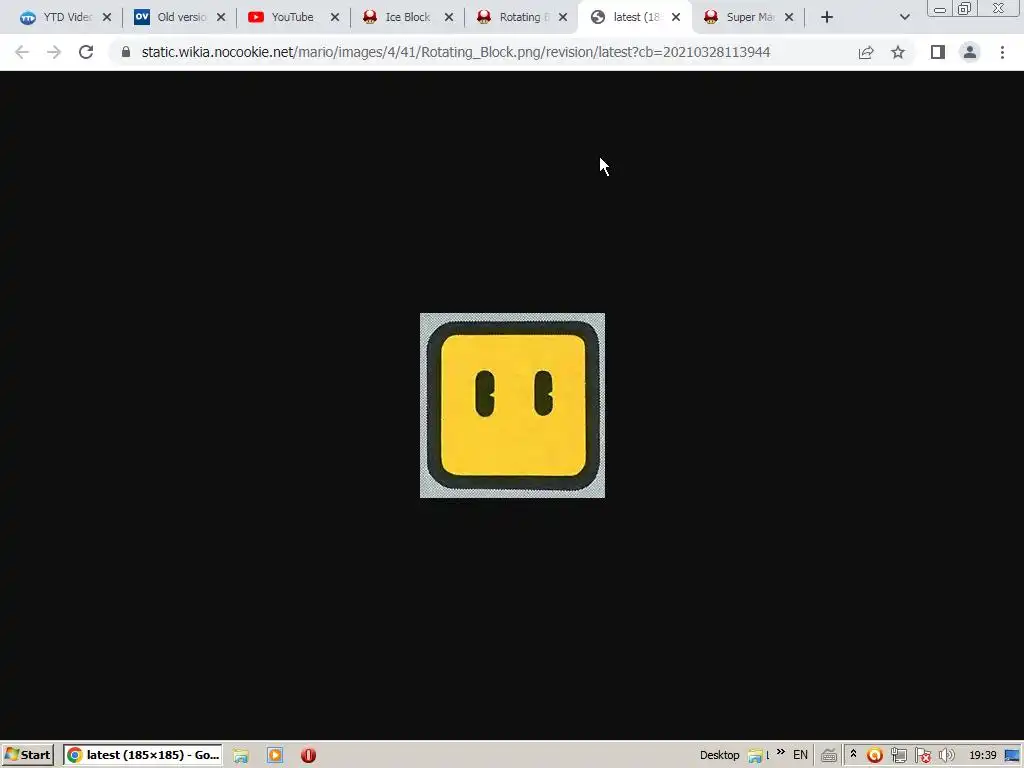
Task: Restore down the Chrome window
Action: coord(964,8)
